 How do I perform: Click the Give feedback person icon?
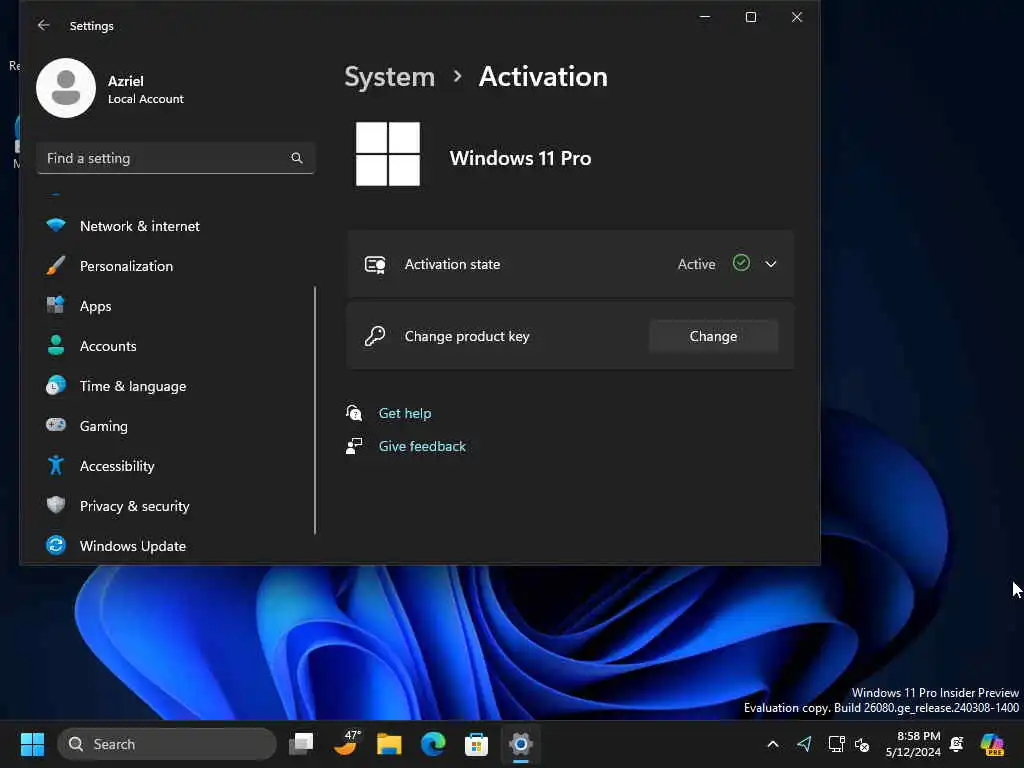354,446
